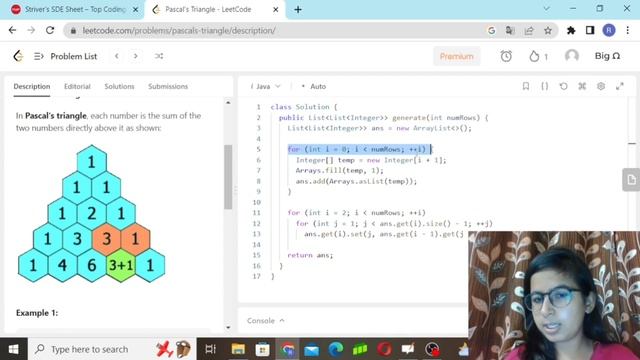Viewport: 640px width, 360px height.
Task: Go back in browser history
Action: click(12, 31)
